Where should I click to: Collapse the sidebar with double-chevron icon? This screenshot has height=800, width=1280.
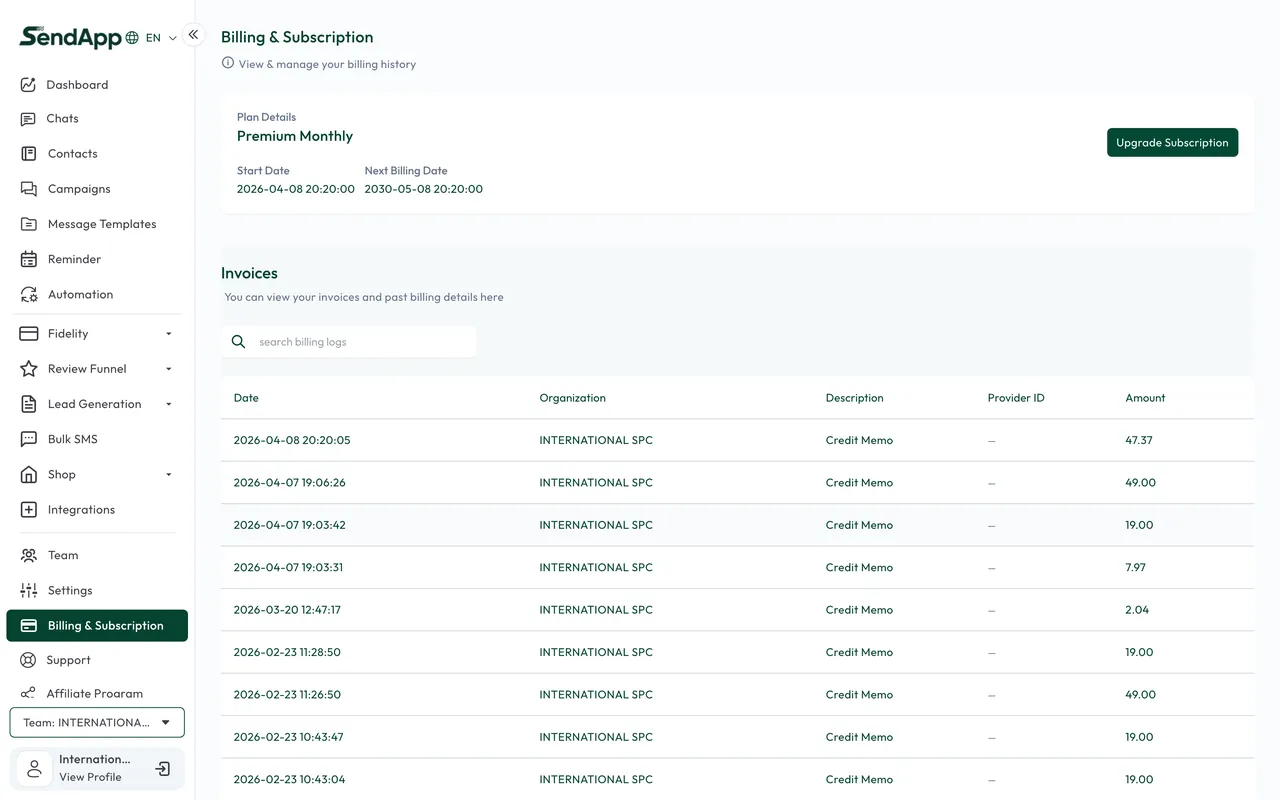[x=193, y=35]
